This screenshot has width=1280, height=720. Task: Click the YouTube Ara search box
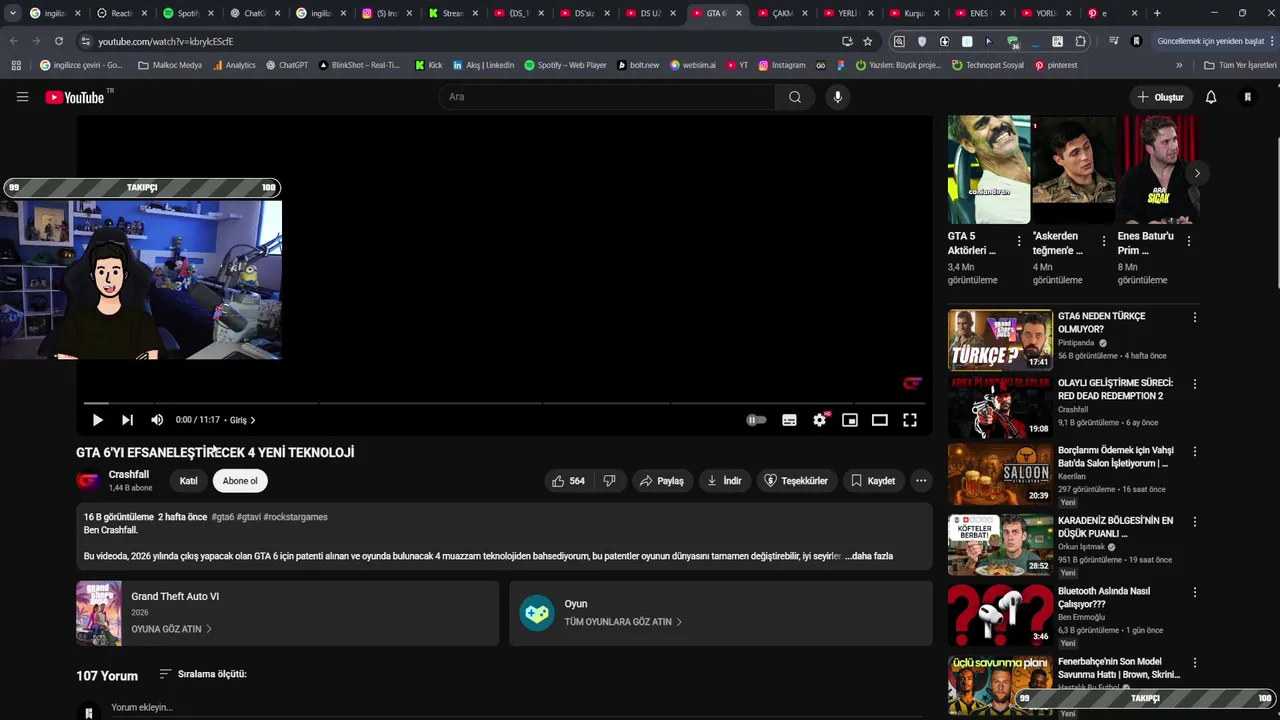tap(607, 97)
